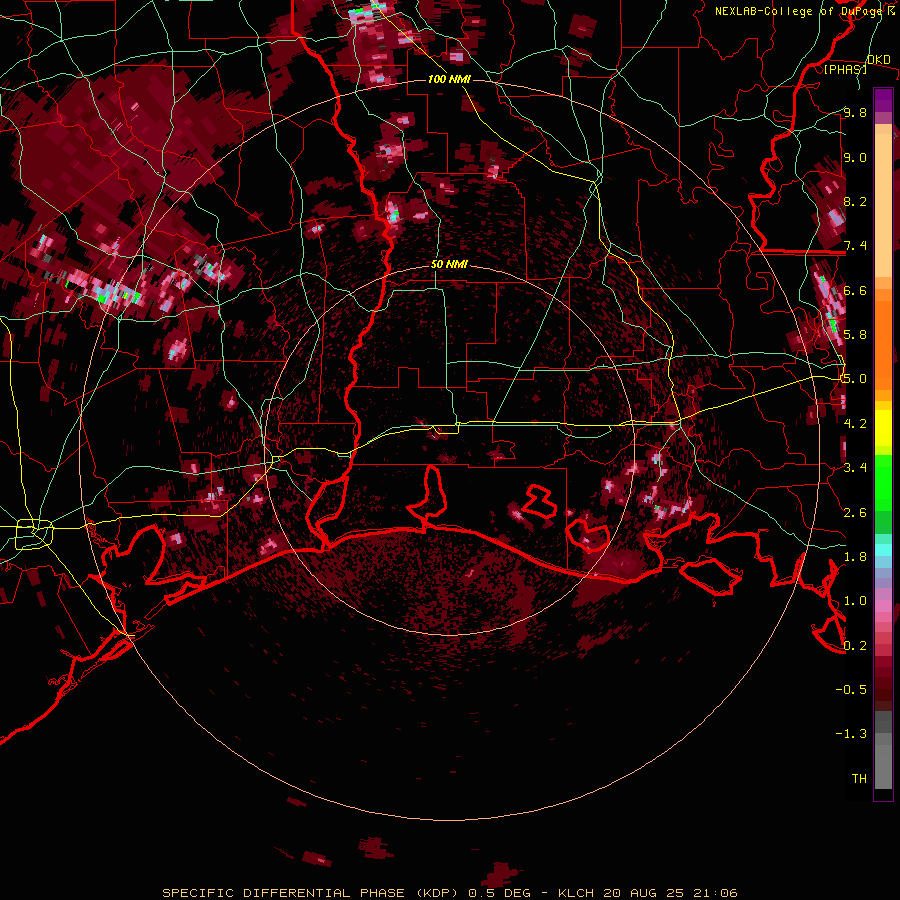Pick the yellow segment of the color bar
Image resolution: width=900 pixels, height=900 pixels.
883,428
